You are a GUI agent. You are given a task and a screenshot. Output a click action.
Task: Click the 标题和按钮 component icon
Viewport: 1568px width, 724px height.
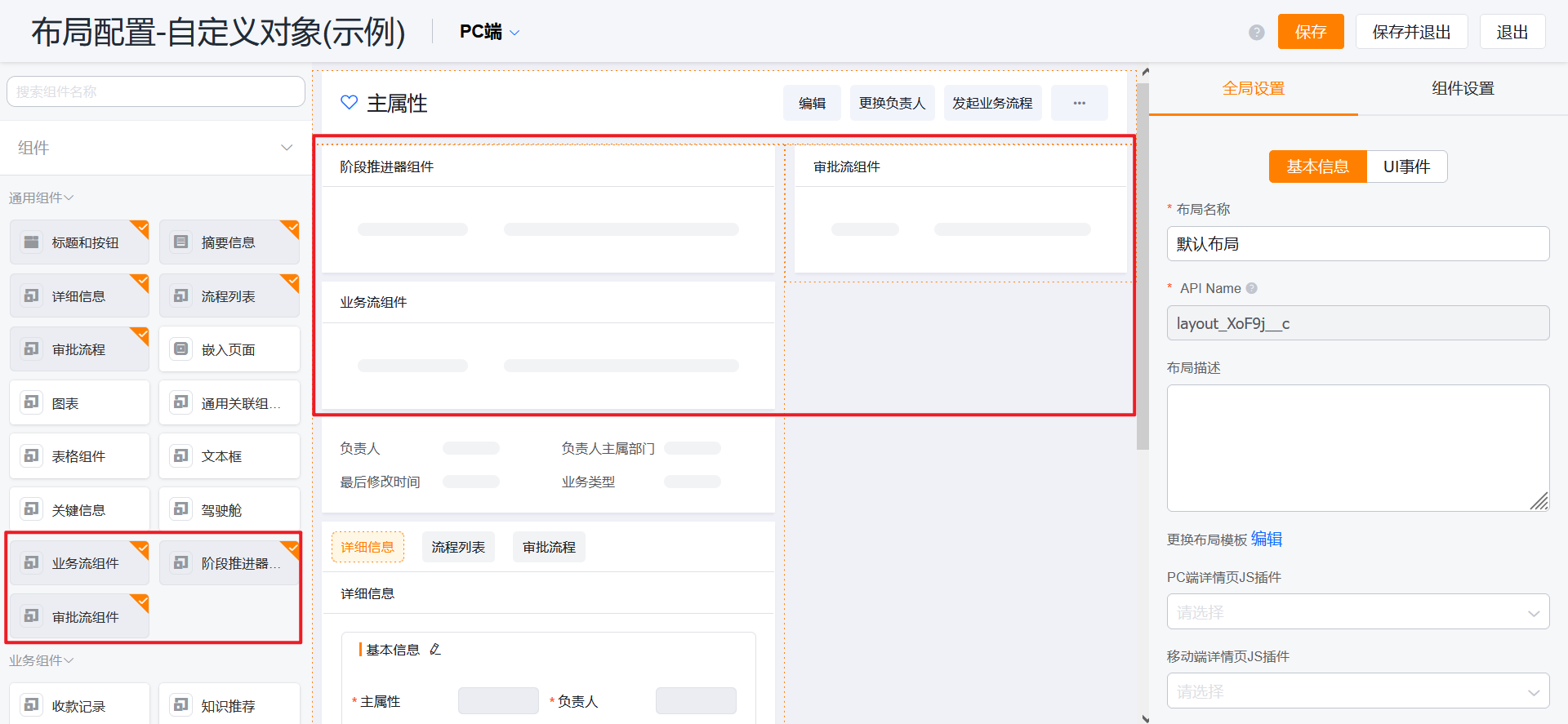[x=31, y=242]
